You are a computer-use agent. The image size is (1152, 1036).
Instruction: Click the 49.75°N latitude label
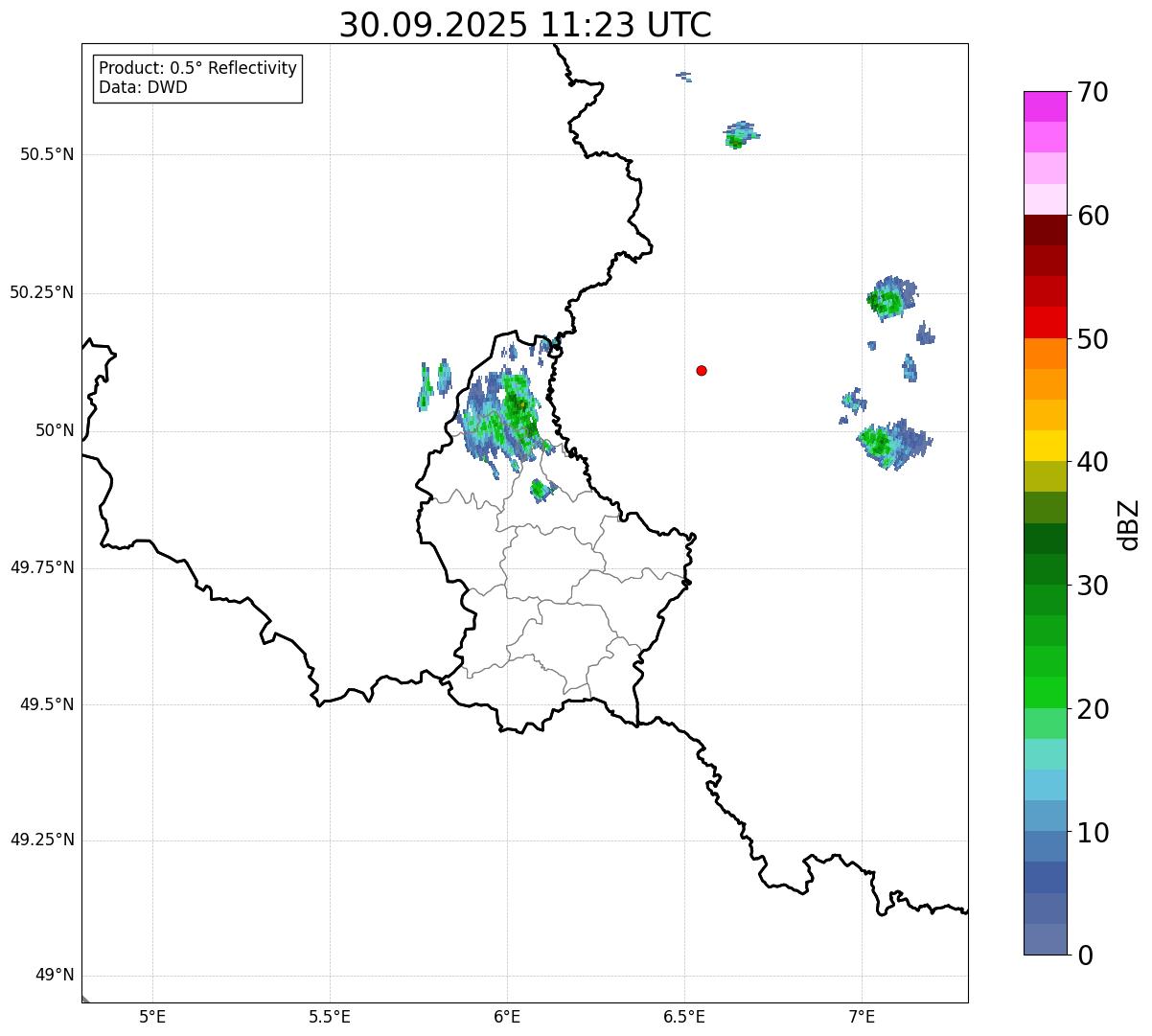pos(42,567)
